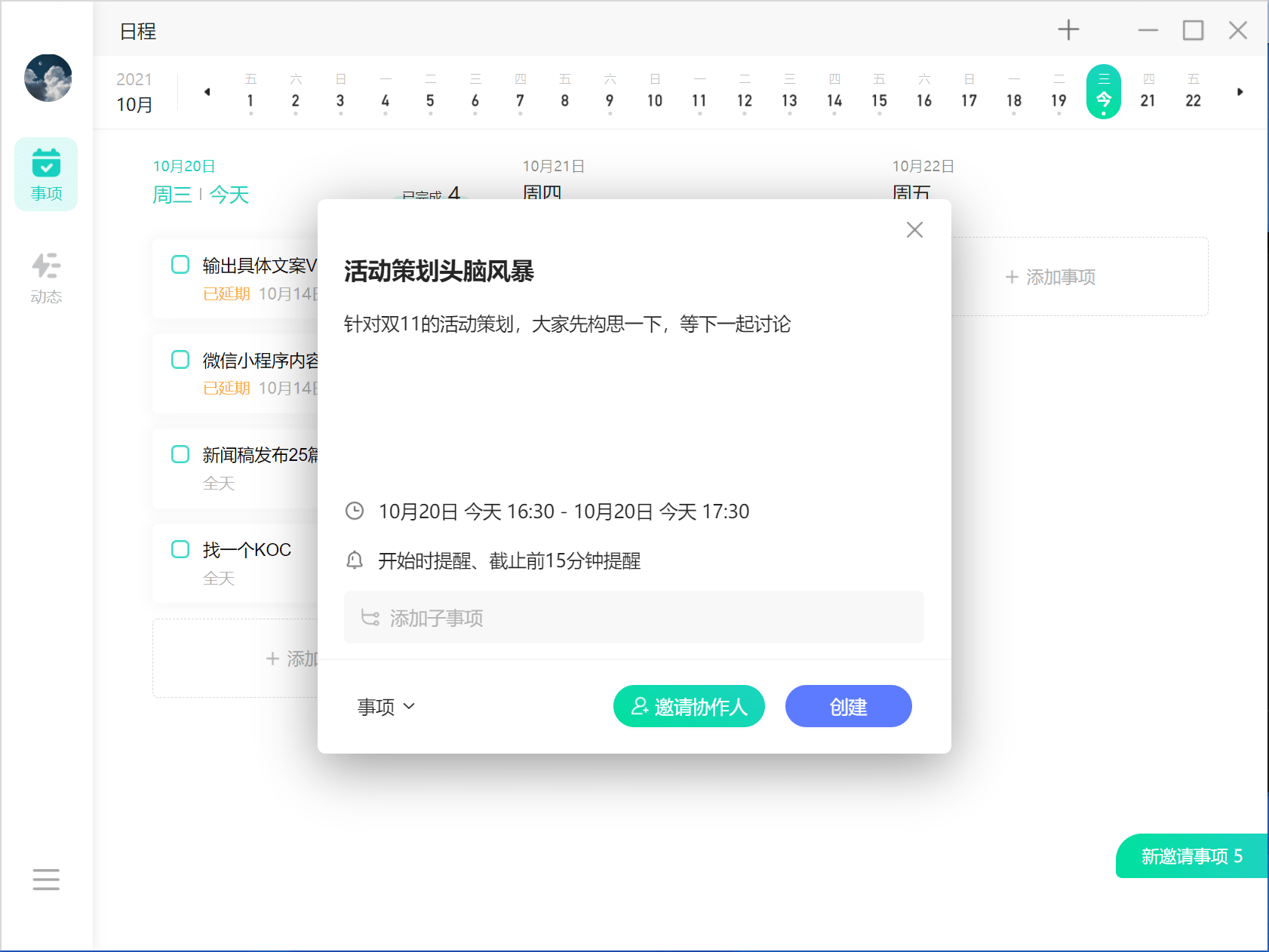Image resolution: width=1269 pixels, height=952 pixels.
Task: Select today date 20 in calendar strip
Action: tap(1103, 91)
